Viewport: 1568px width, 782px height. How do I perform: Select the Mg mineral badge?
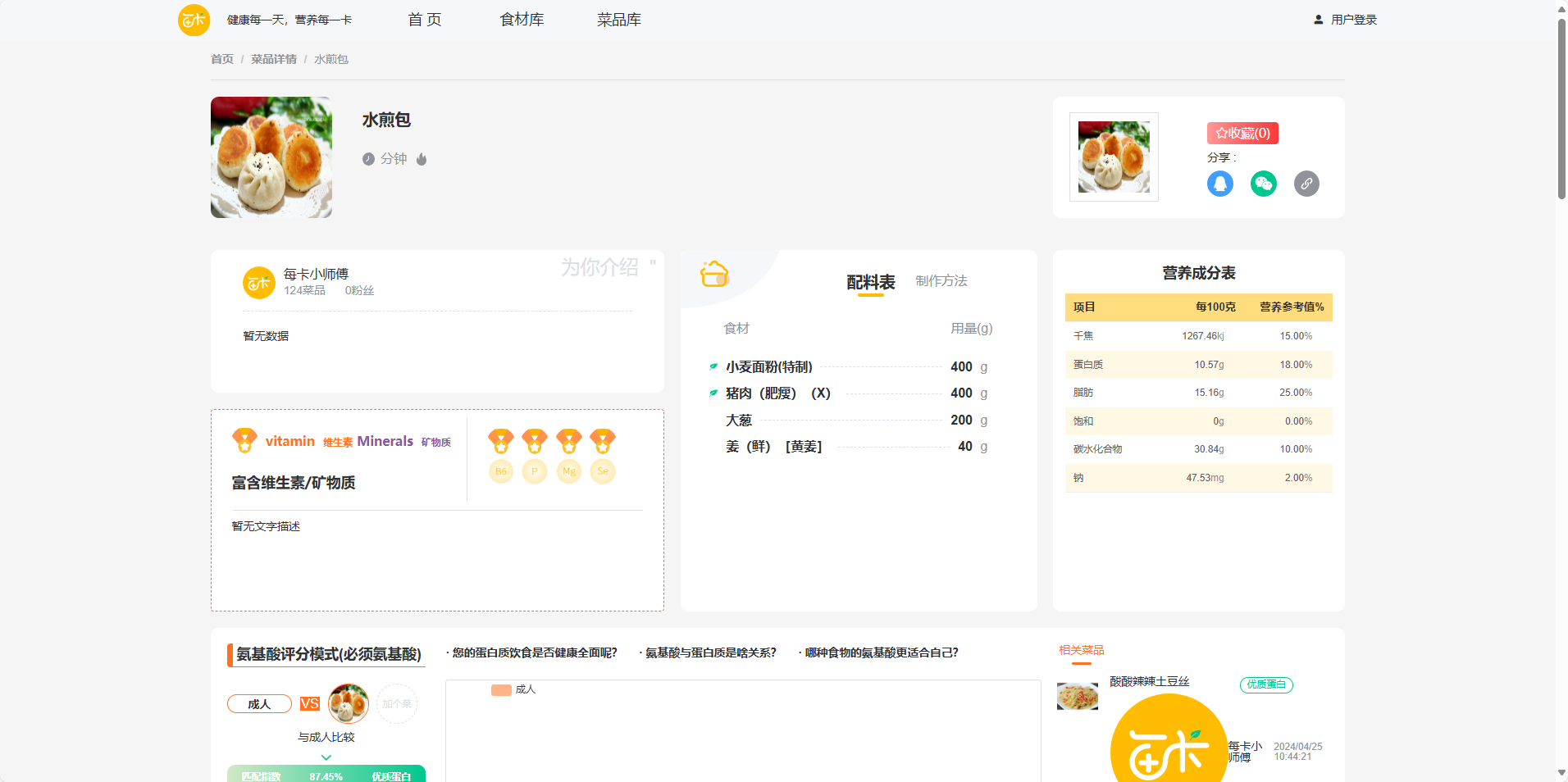pos(568,471)
